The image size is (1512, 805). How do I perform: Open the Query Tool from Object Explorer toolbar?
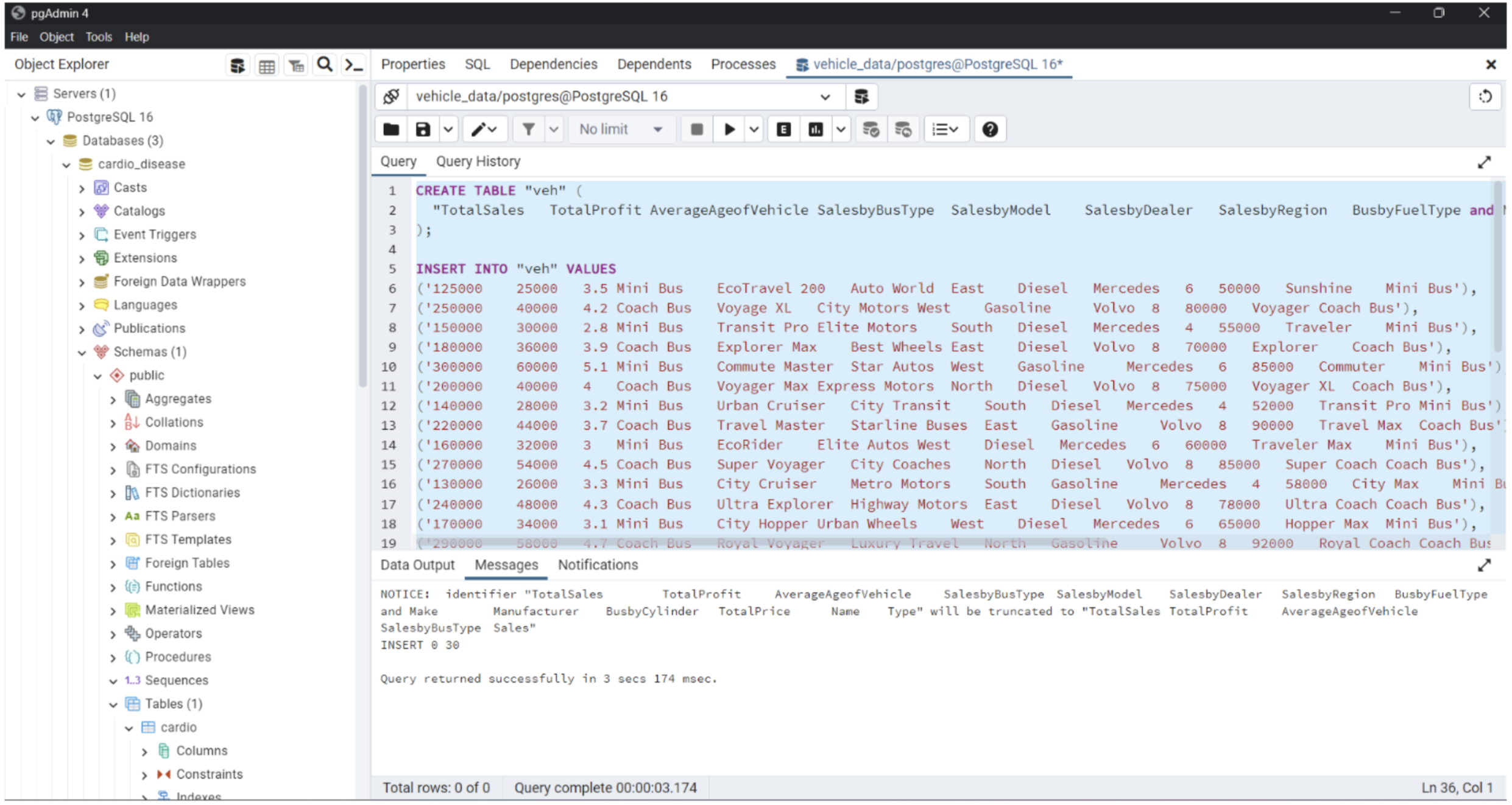pyautogui.click(x=238, y=65)
